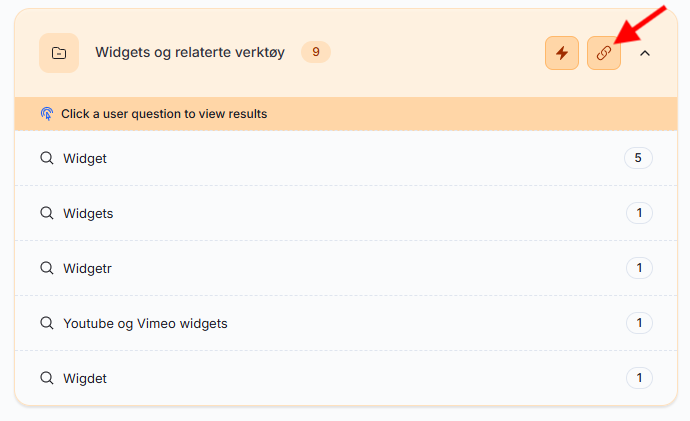This screenshot has height=421, width=690.
Task: Click the count badge on Youtube og Vimeo row
Action: point(638,323)
